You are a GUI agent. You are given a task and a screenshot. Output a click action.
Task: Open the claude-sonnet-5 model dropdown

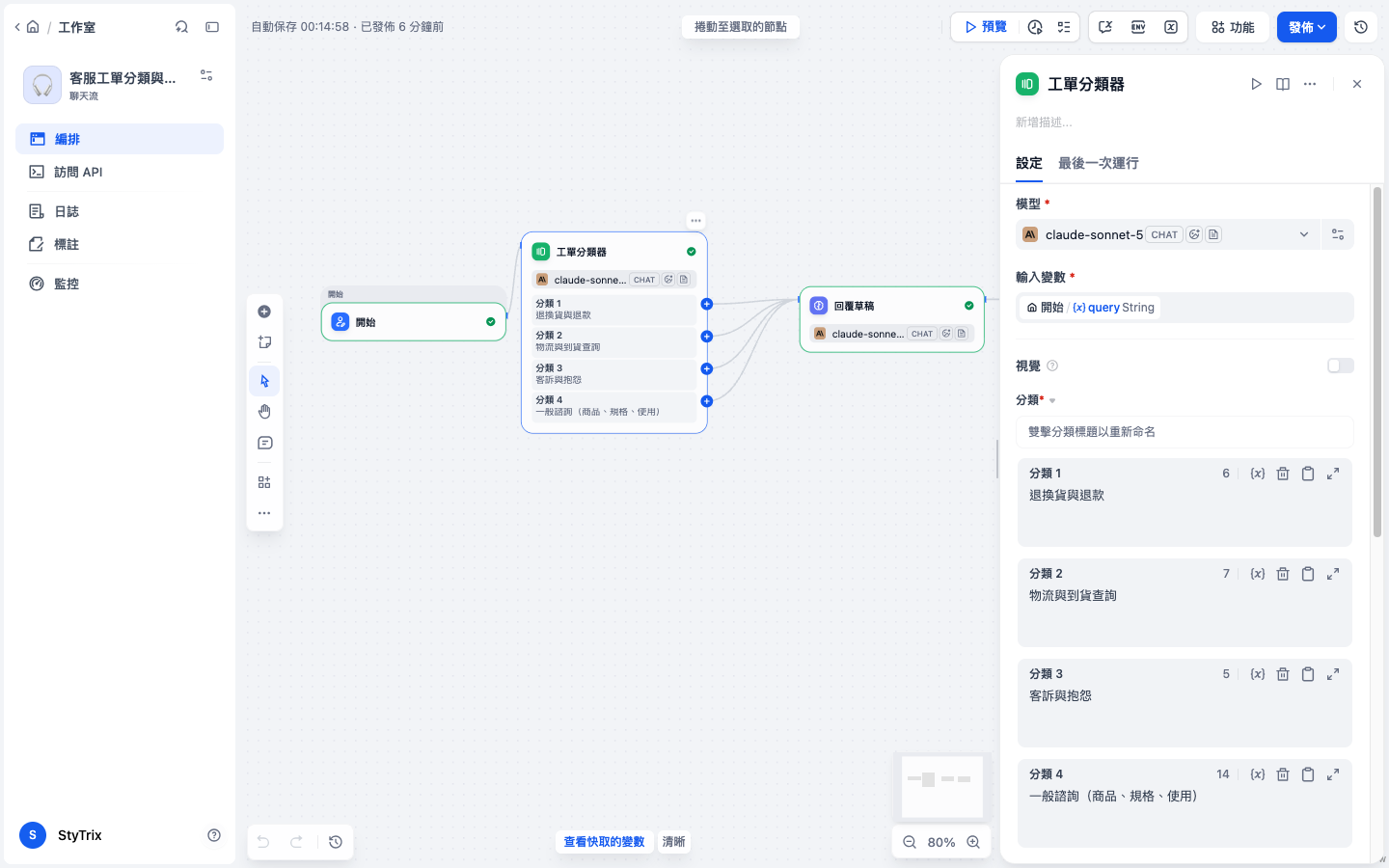[x=1167, y=234]
